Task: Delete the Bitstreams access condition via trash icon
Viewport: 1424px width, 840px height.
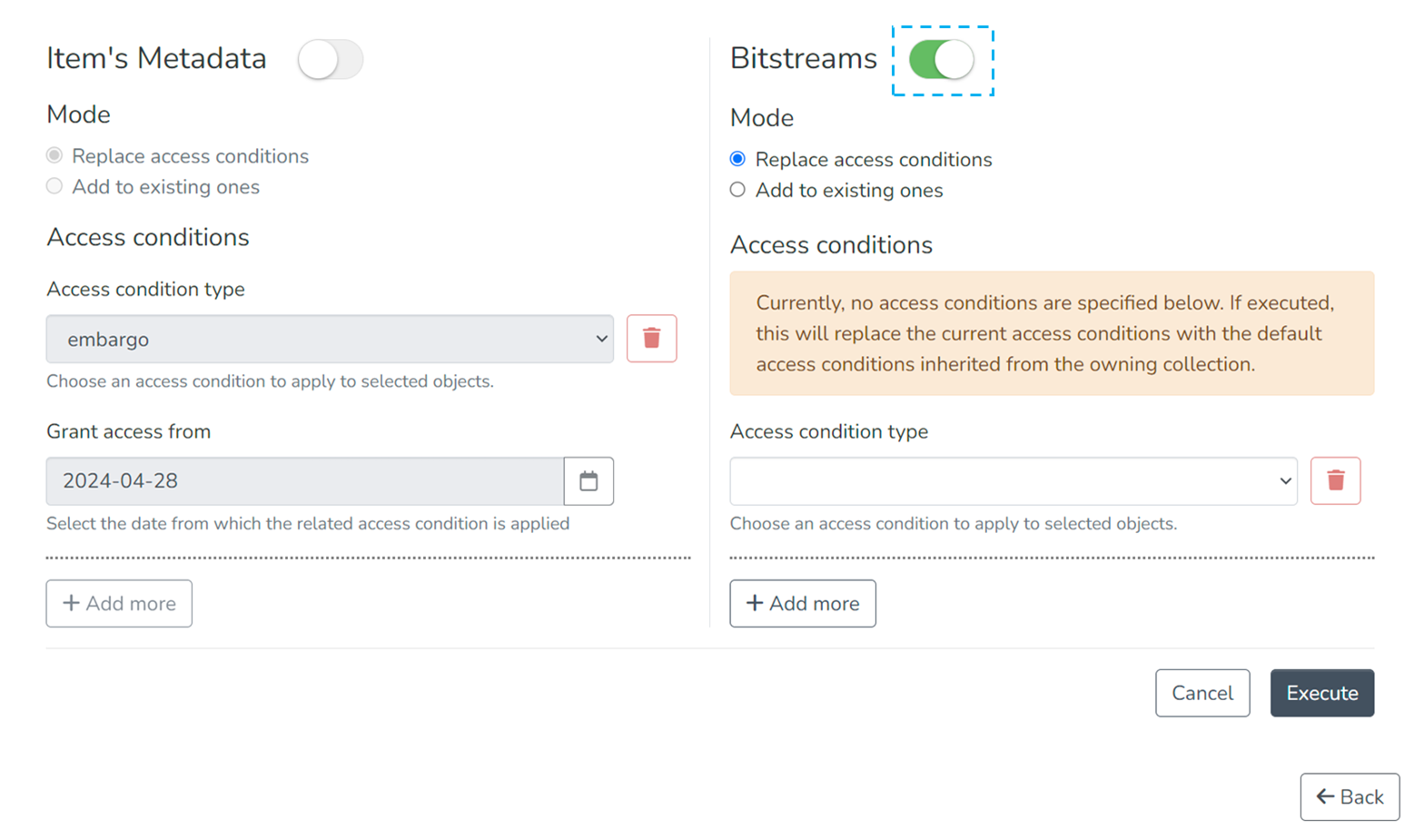Action: click(x=1335, y=480)
